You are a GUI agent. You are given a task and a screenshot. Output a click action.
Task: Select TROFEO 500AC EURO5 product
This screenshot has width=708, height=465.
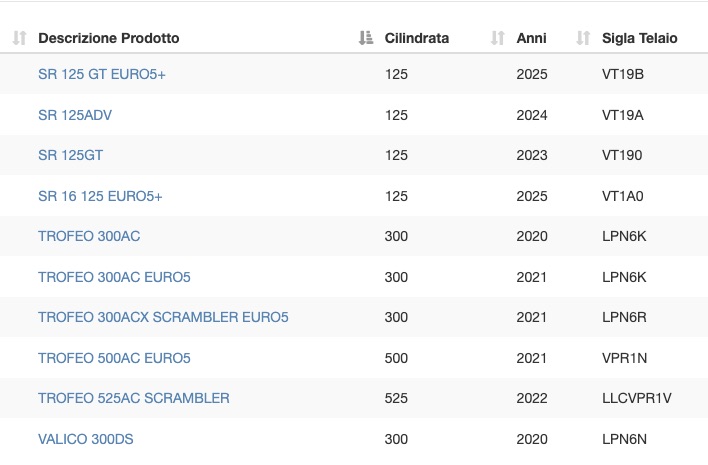point(114,358)
